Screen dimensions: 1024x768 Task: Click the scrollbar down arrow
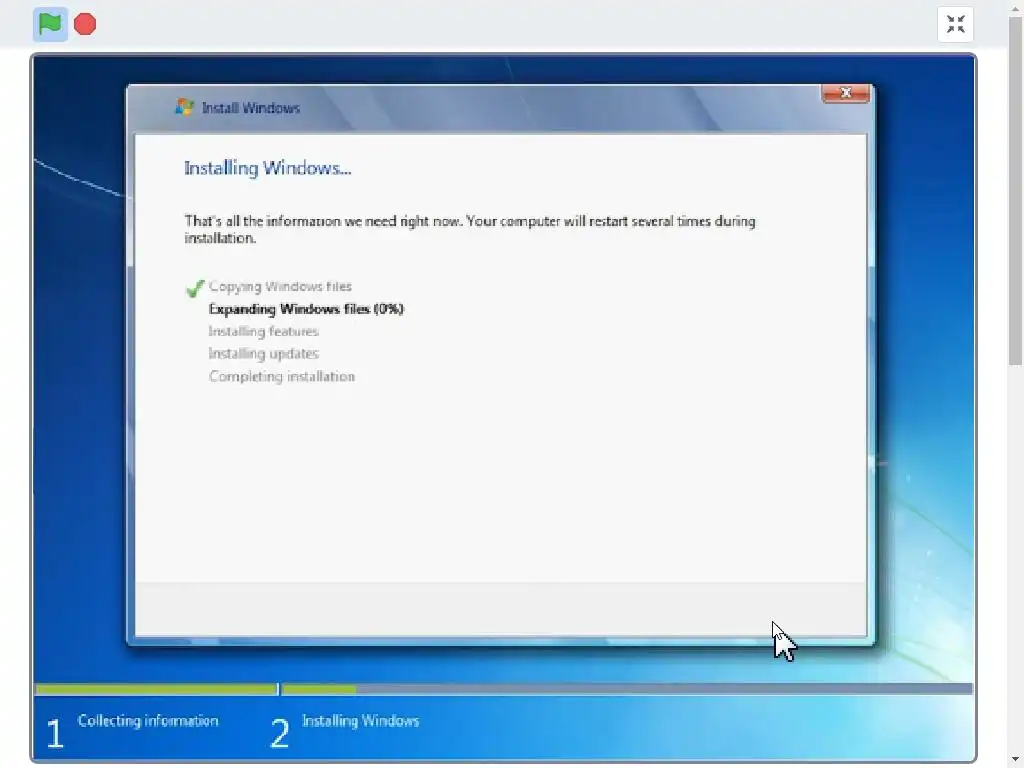point(1016,761)
